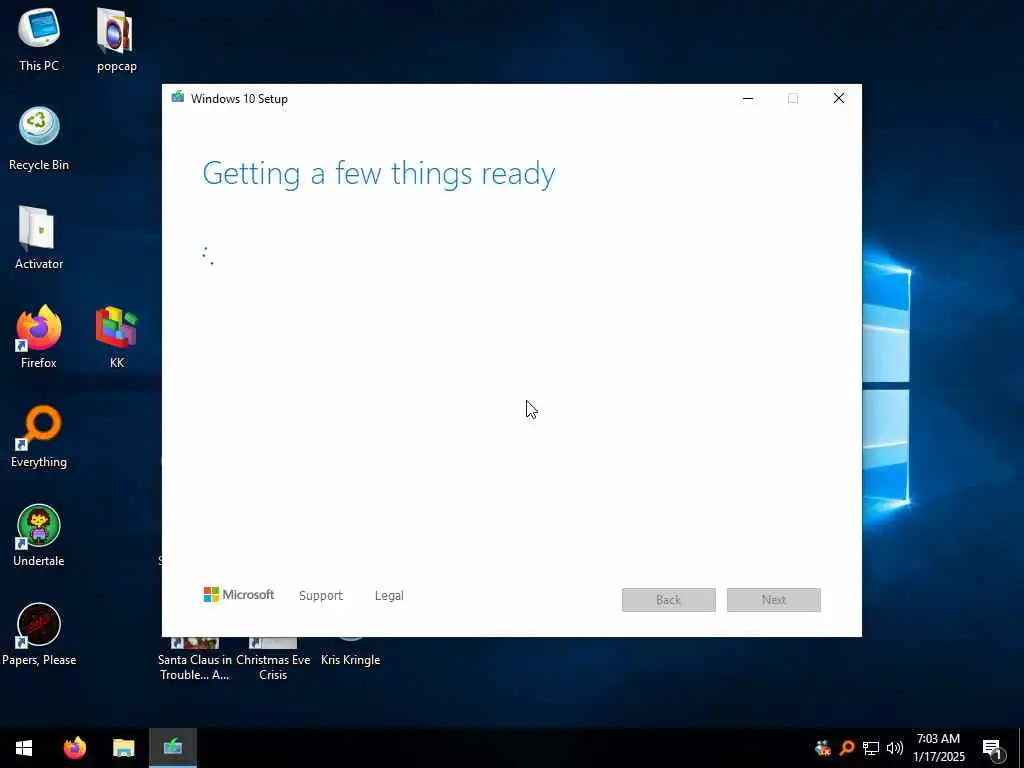Select the Papers, Please shortcut
Image resolution: width=1024 pixels, height=768 pixels.
coord(39,634)
